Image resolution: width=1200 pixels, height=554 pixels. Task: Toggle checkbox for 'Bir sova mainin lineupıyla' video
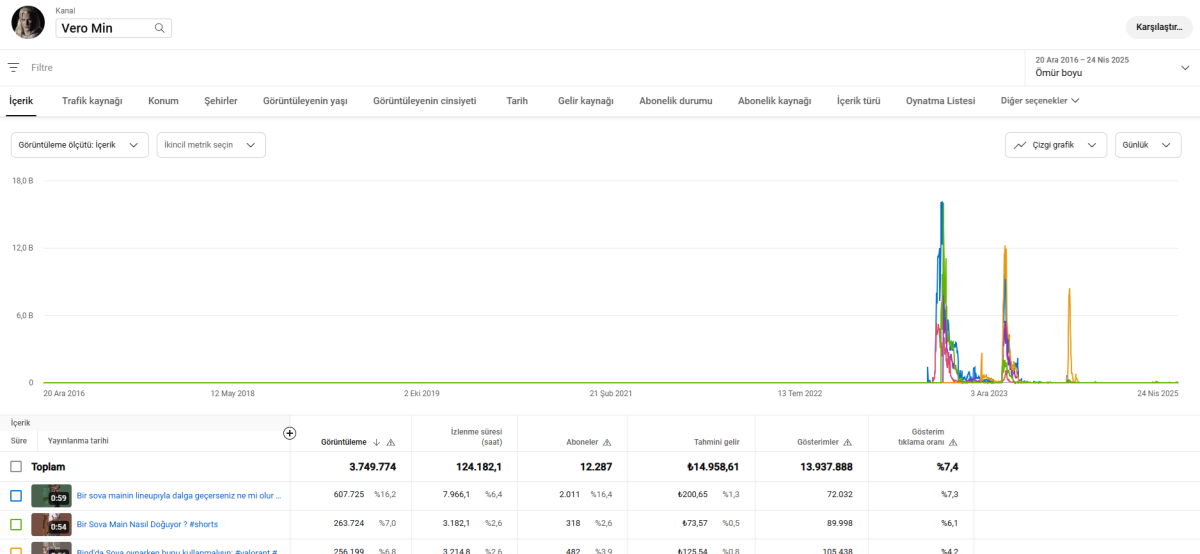tap(16, 495)
